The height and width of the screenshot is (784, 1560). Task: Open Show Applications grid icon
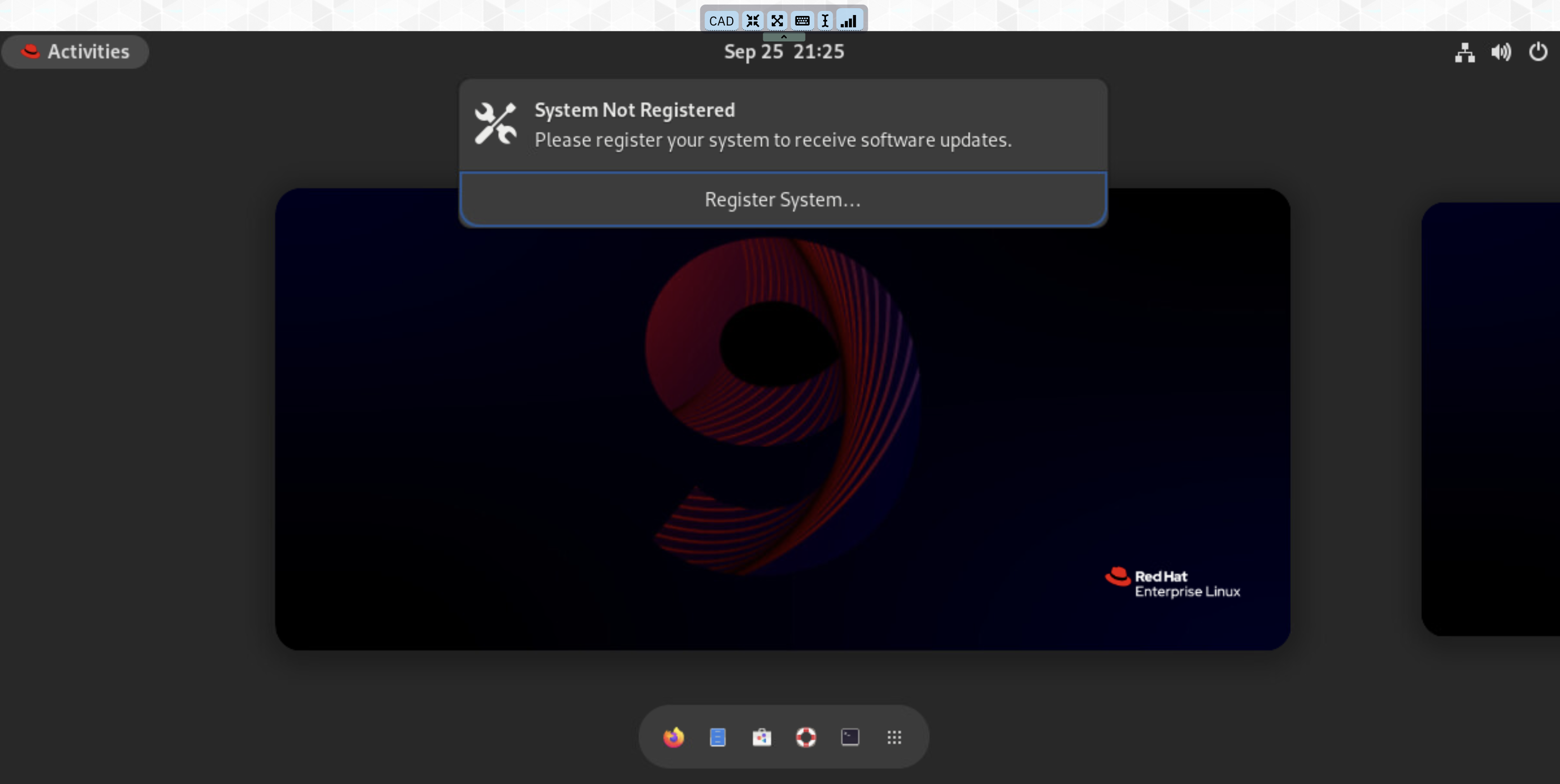(894, 738)
